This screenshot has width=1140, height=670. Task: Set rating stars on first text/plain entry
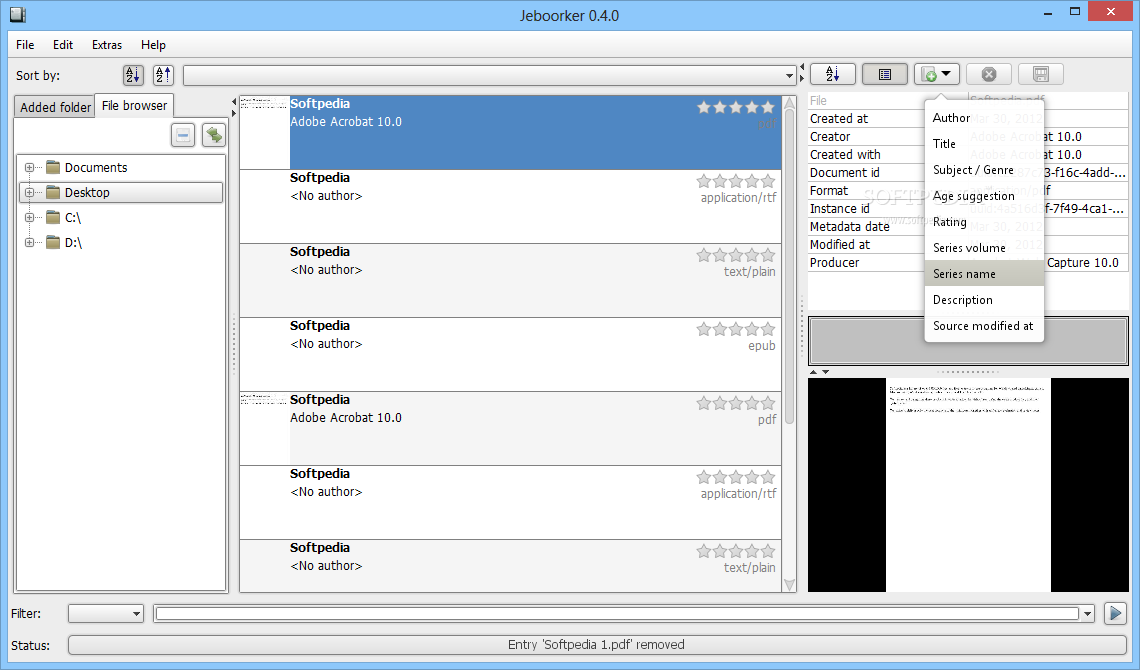(736, 255)
